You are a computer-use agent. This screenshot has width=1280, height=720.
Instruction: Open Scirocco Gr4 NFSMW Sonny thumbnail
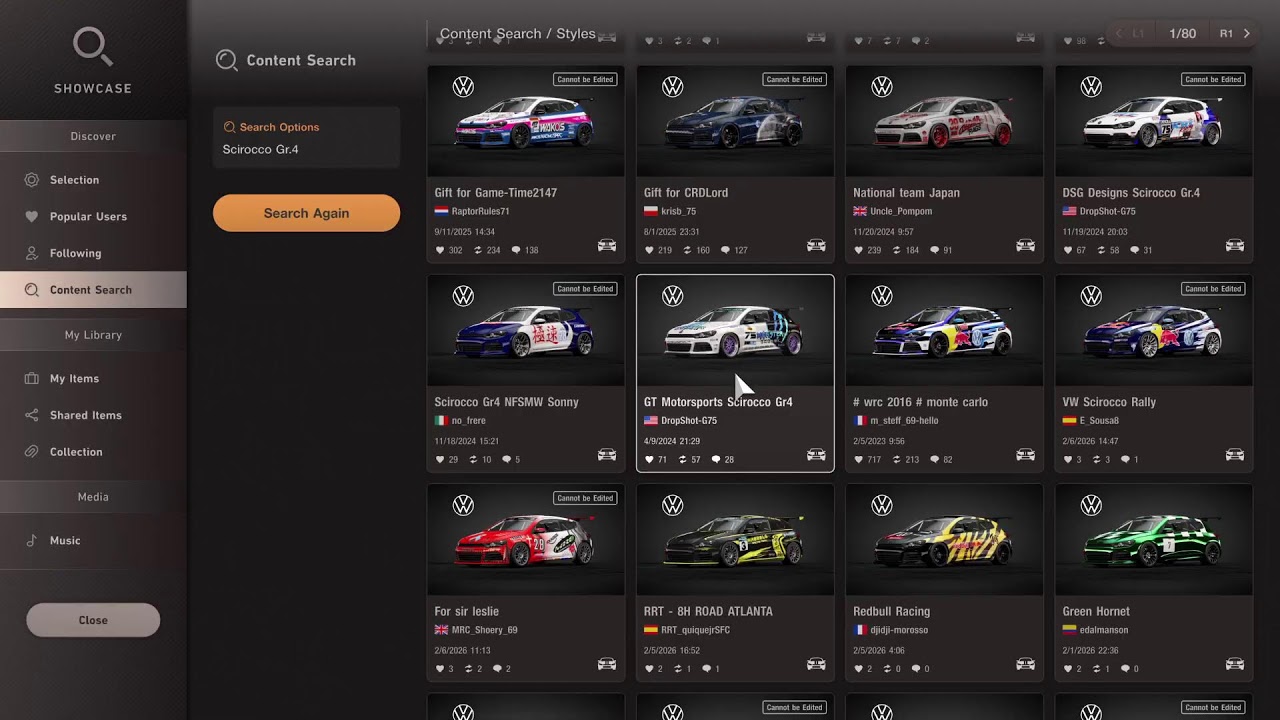tap(525, 331)
